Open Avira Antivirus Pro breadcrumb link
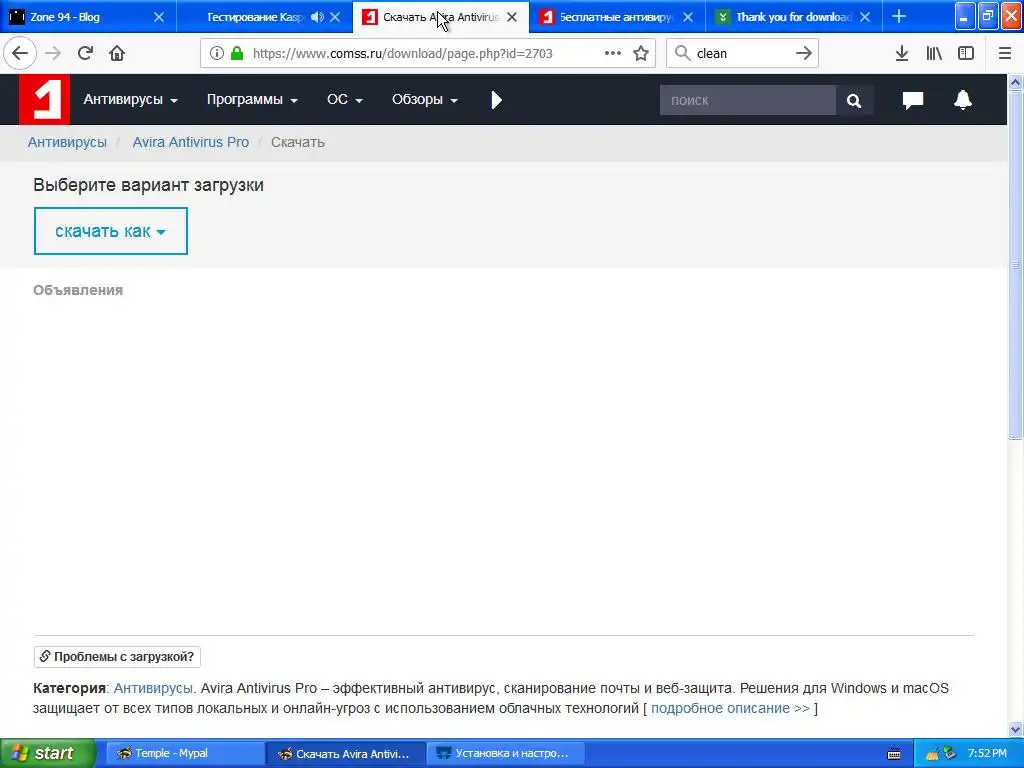The image size is (1024, 768). point(191,142)
